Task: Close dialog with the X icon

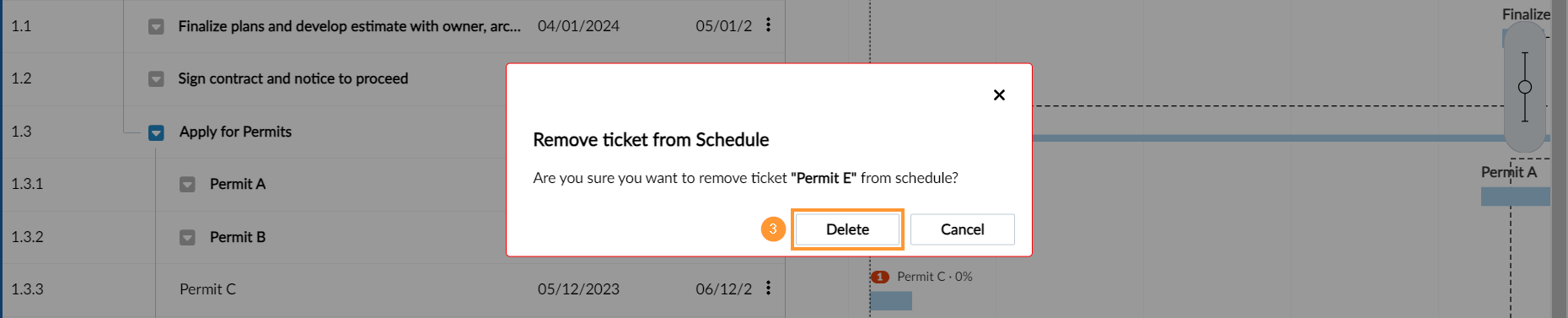Action: pyautogui.click(x=999, y=95)
